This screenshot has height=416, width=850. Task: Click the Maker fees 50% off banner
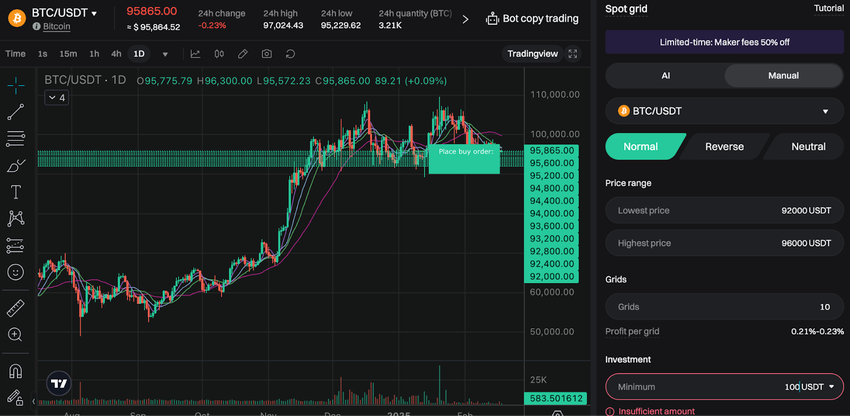[x=724, y=42]
